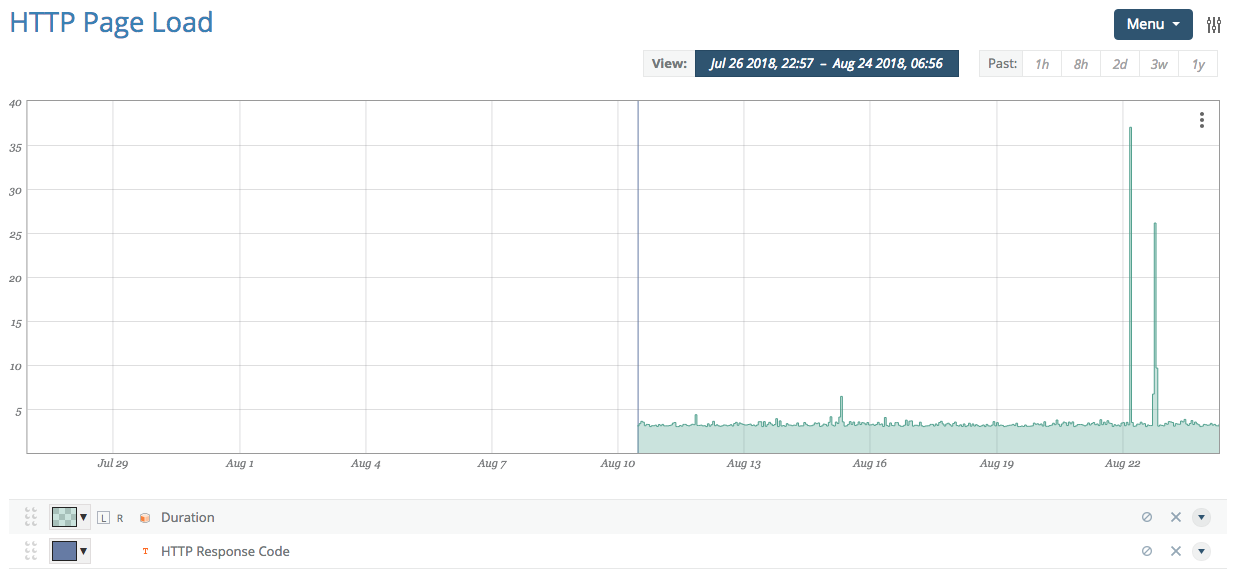1239x581 pixels.
Task: Switch to the 1y past range
Action: (x=1197, y=63)
